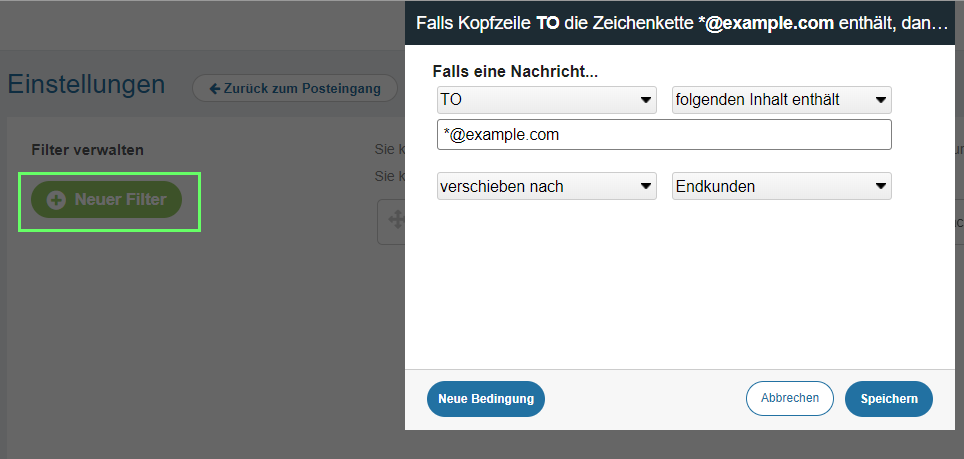This screenshot has width=964, height=459.
Task: Add a condition with Neue Bedingung
Action: (486, 398)
